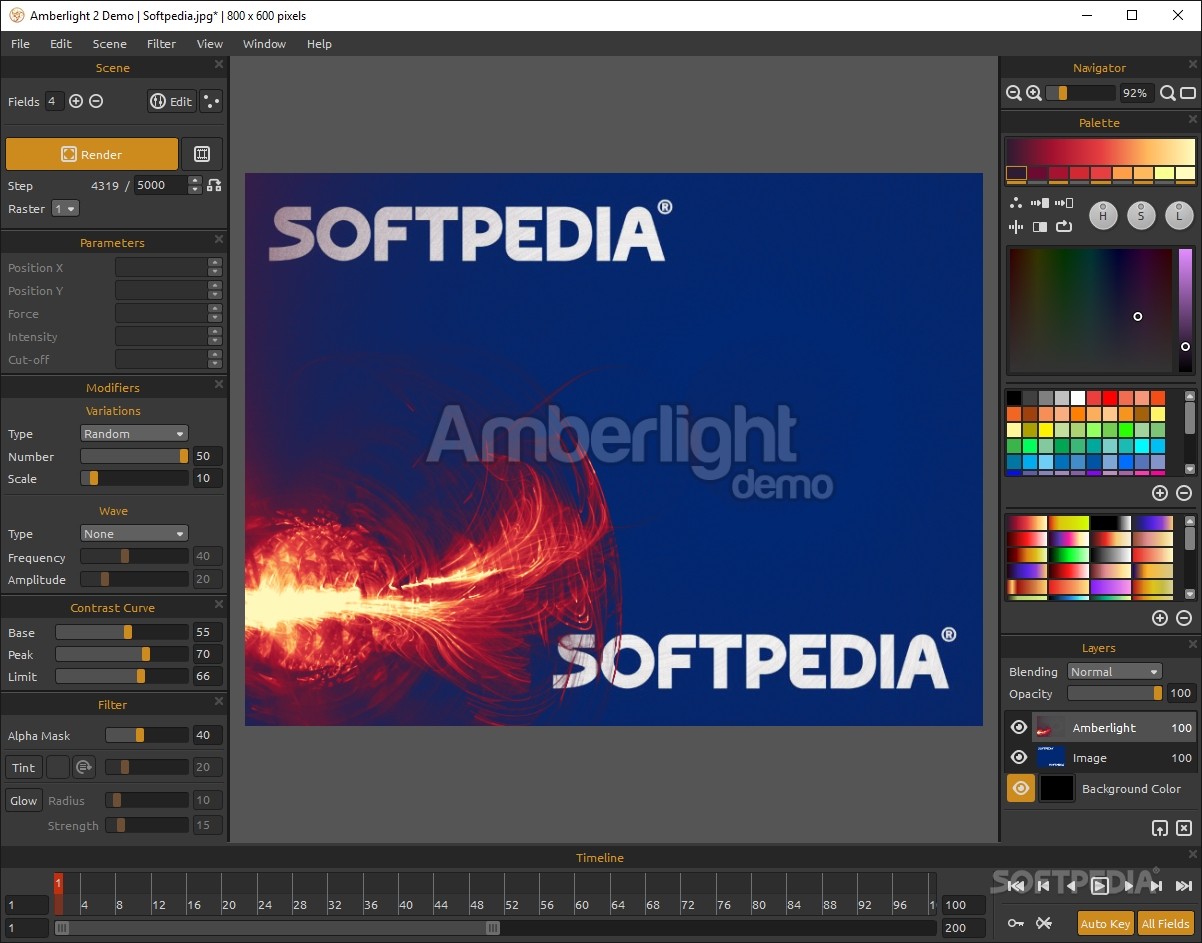Open the File menu
The width and height of the screenshot is (1202, 943).
pos(20,43)
